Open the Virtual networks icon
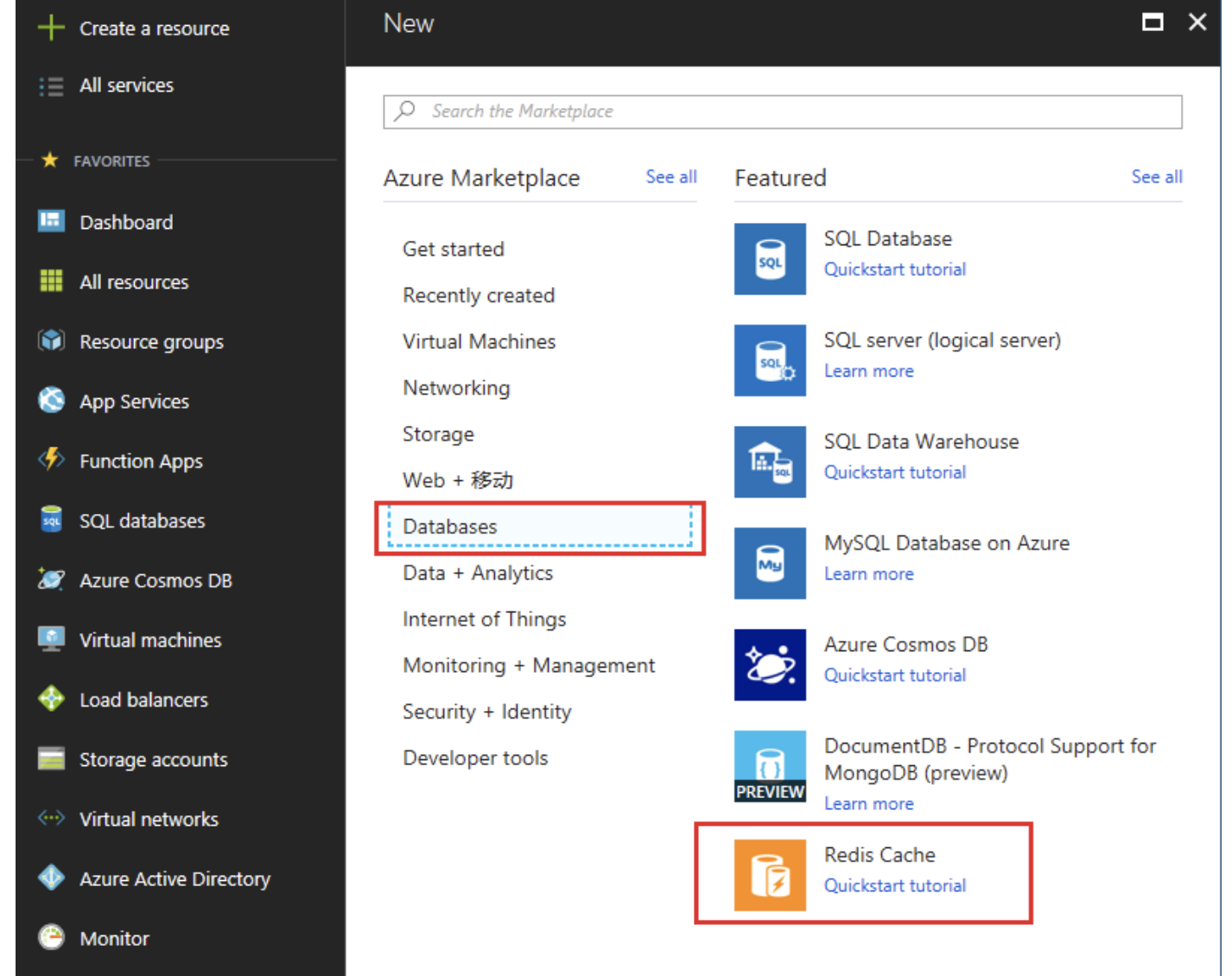Screen dimensions: 1232x976 click(x=51, y=819)
